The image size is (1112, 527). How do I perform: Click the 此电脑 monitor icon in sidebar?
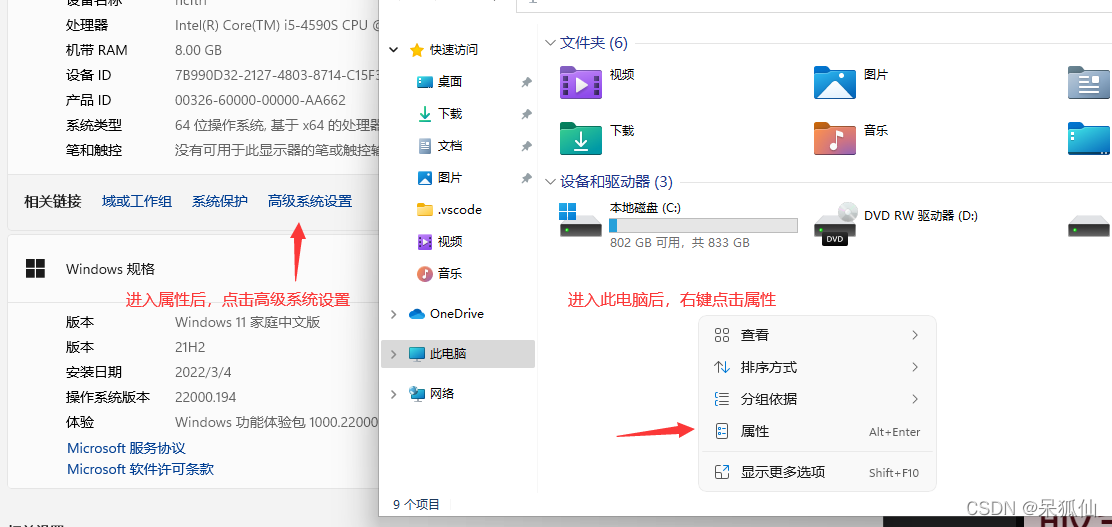[x=417, y=353]
